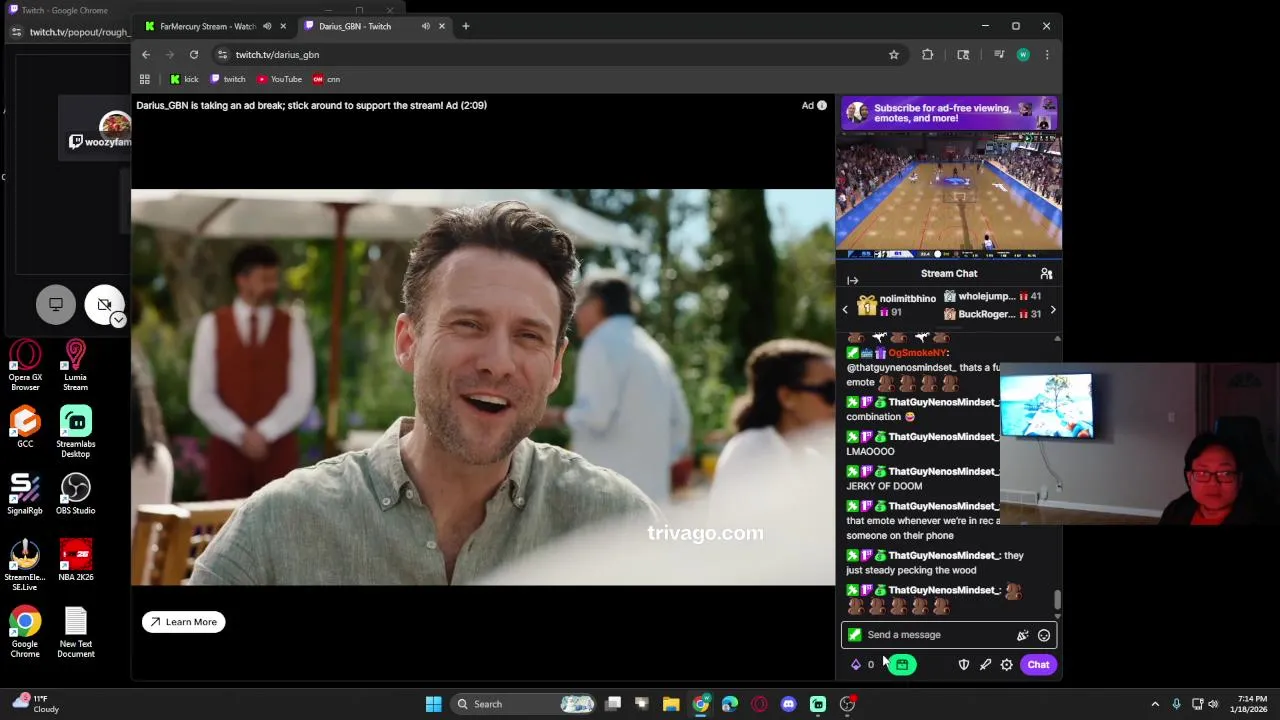1280x720 pixels.
Task: Open the Chrome apps grid shortcut
Action: click(x=145, y=79)
